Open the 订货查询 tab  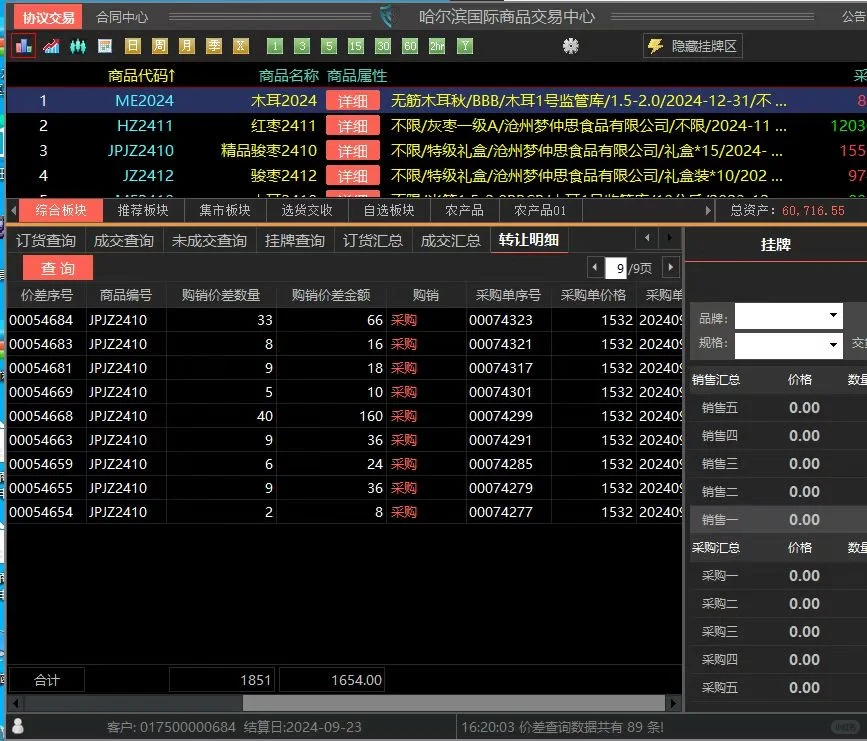[46, 241]
